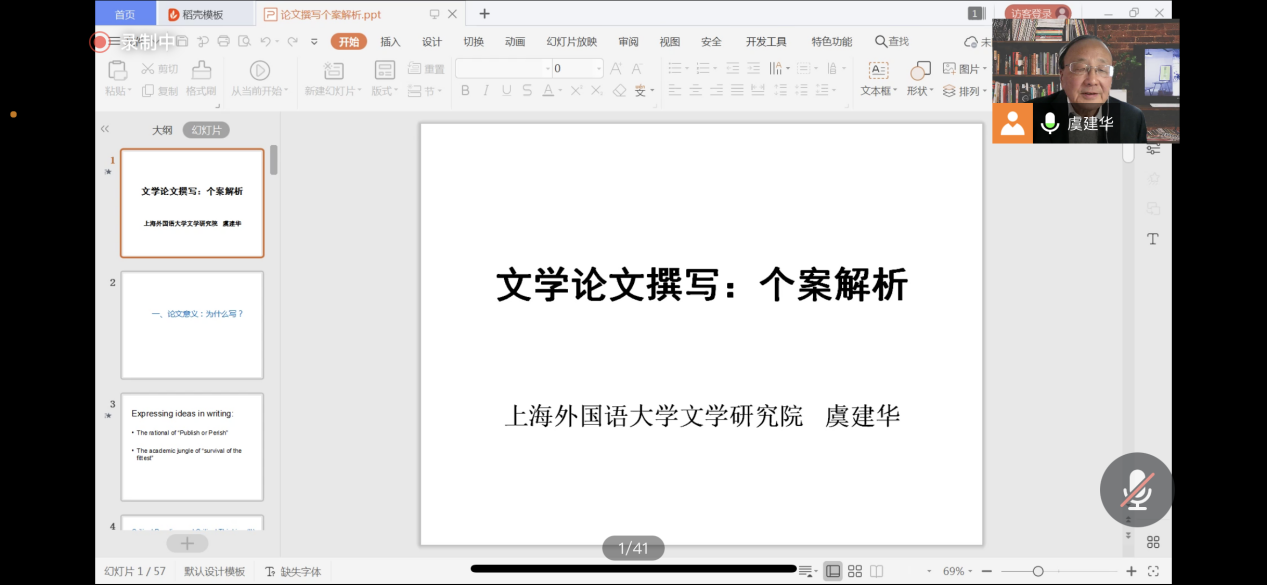The width and height of the screenshot is (1267, 585).
Task: Switch to slide sorter view in status bar
Action: coord(854,571)
